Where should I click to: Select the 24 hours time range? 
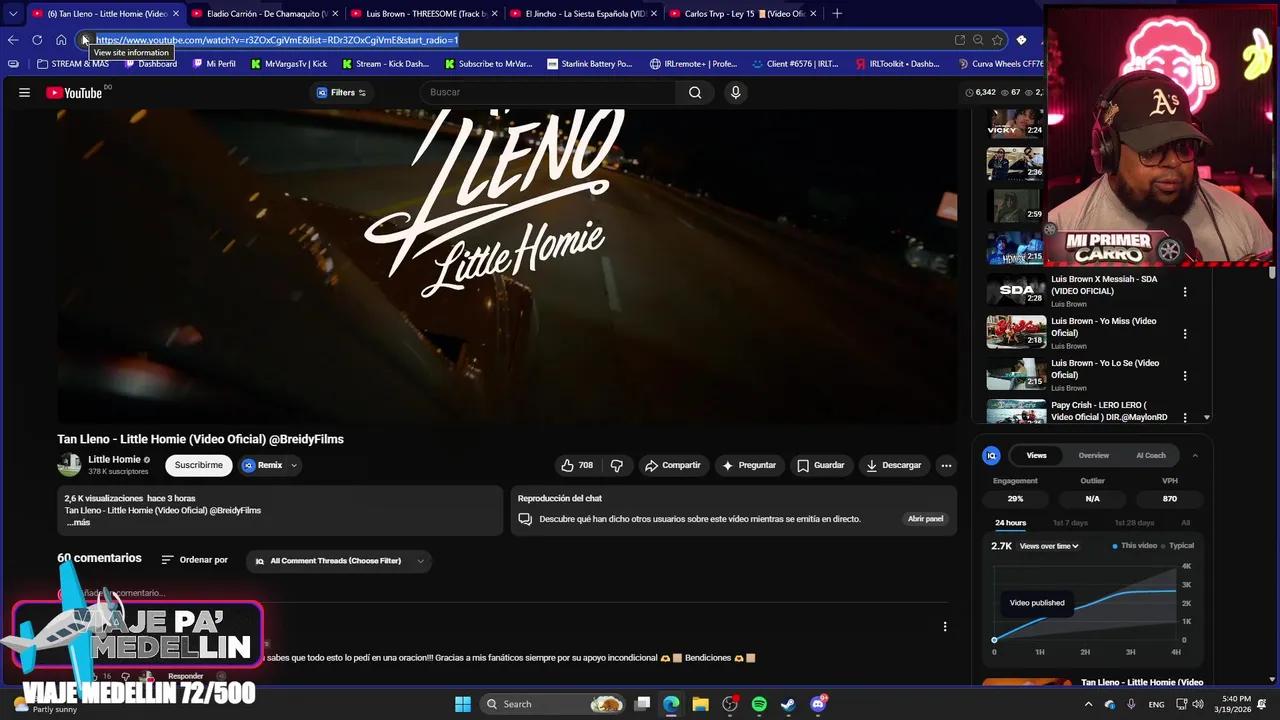[1010, 523]
